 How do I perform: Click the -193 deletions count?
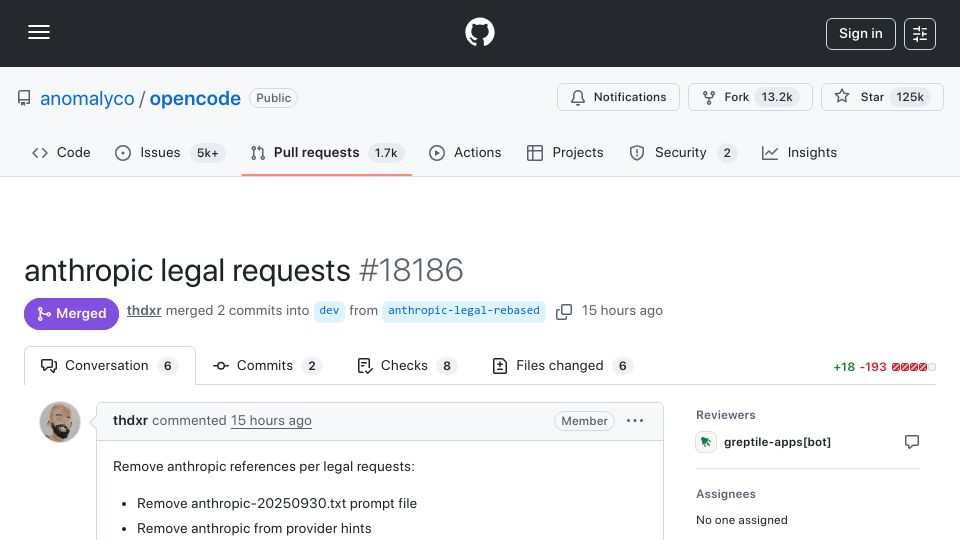(873, 367)
